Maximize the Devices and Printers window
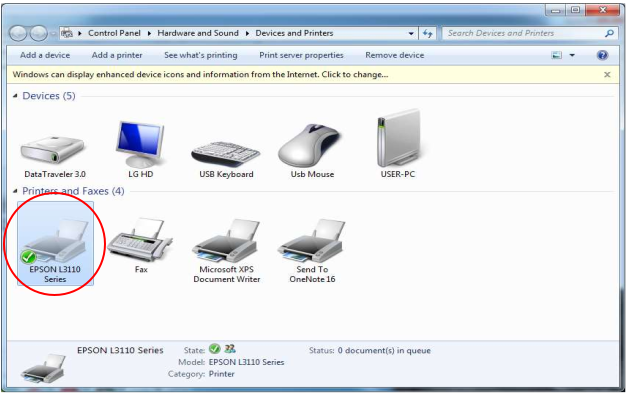This screenshot has width=627, height=395. pos(575,10)
